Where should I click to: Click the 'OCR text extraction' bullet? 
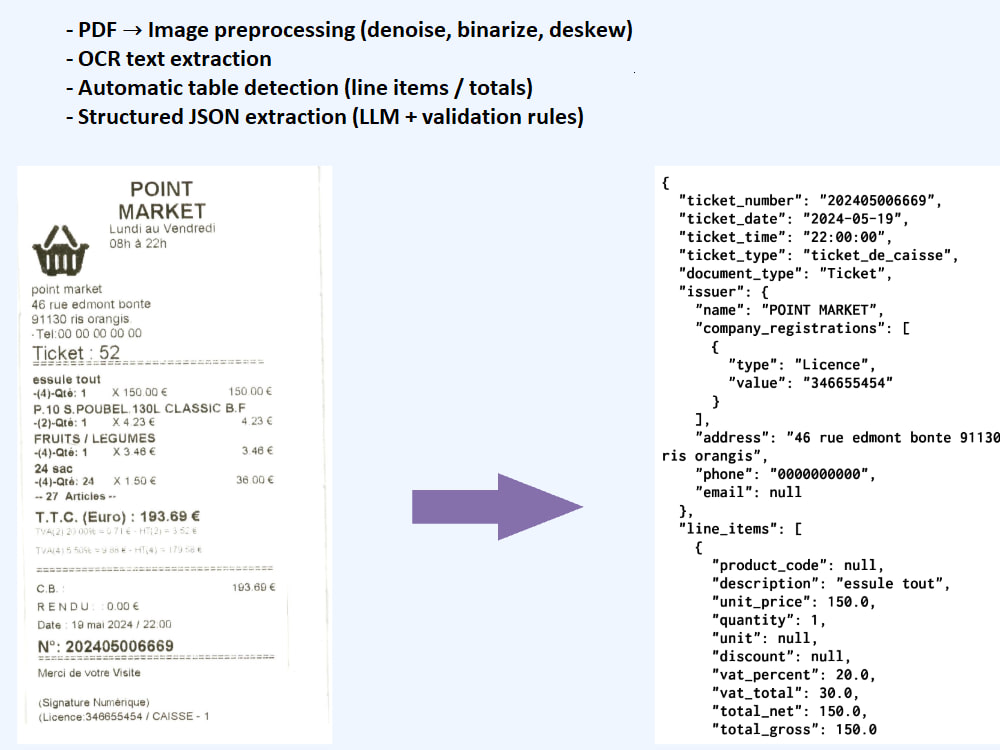(x=169, y=59)
